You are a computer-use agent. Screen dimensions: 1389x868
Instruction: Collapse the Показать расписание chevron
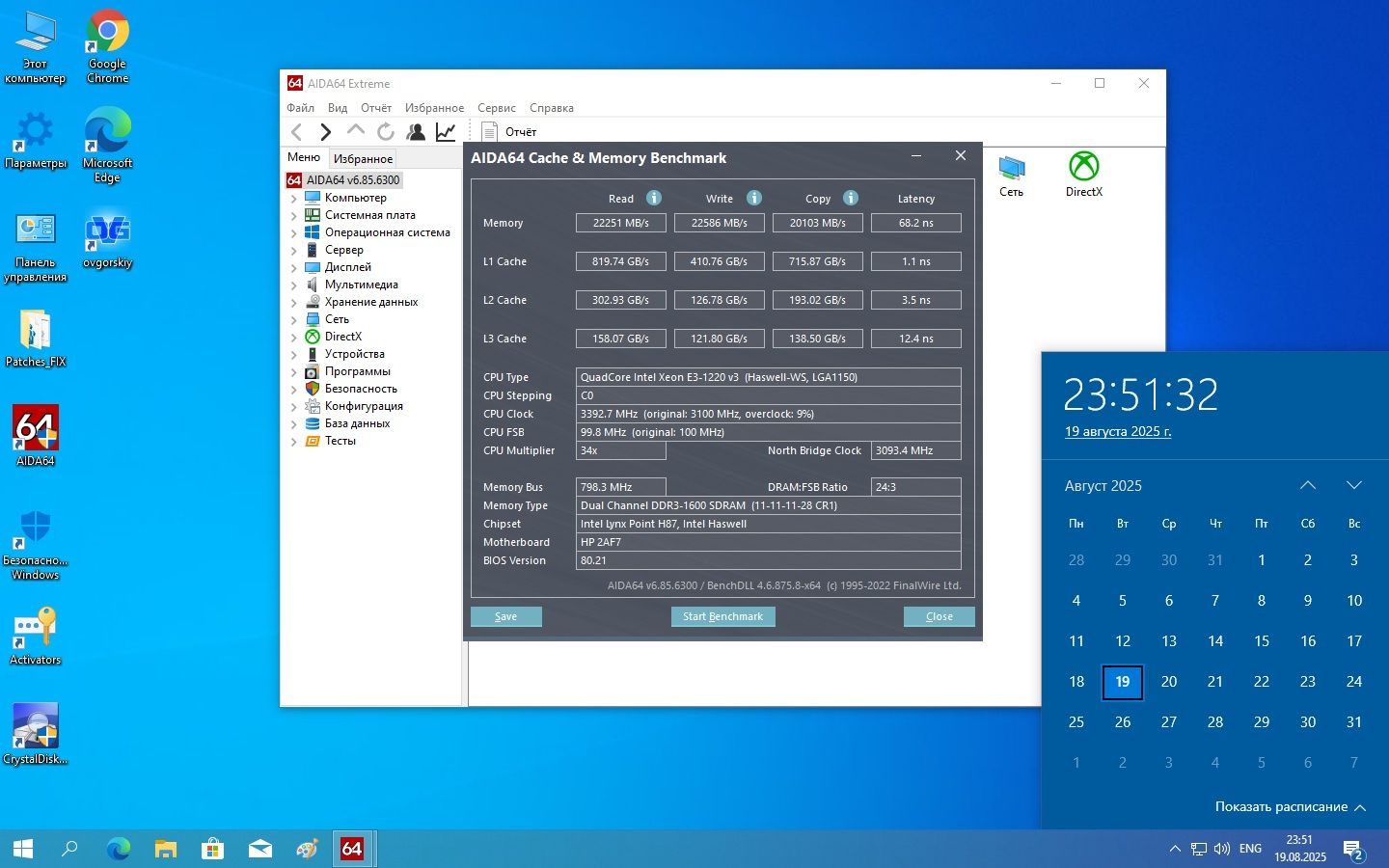coord(1360,807)
